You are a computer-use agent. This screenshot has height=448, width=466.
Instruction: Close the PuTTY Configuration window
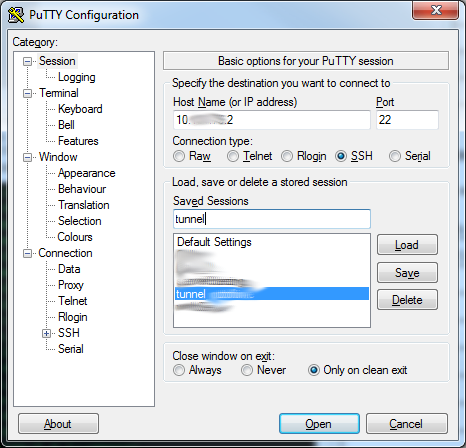tap(436, 10)
